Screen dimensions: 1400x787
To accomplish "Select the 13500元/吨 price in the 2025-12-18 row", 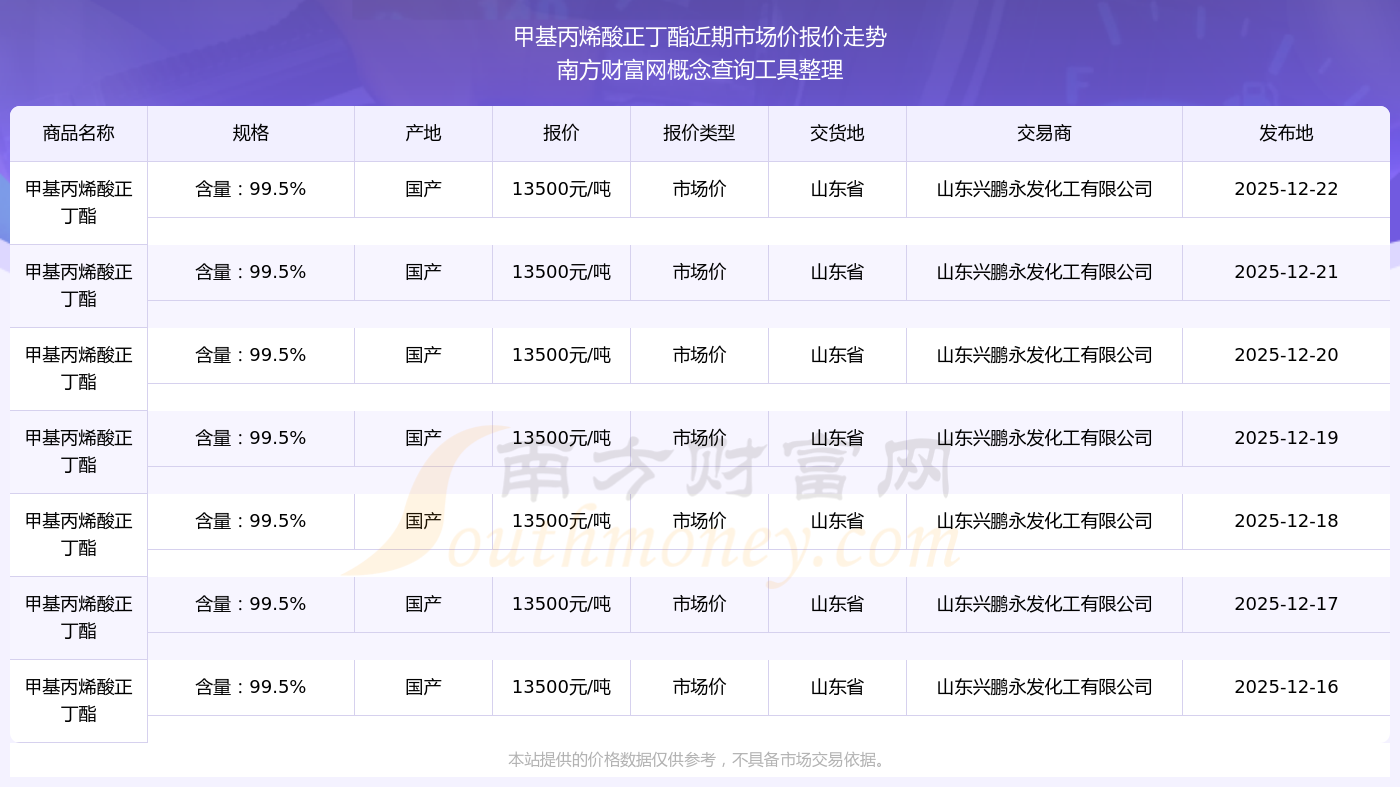I will 562,521.
